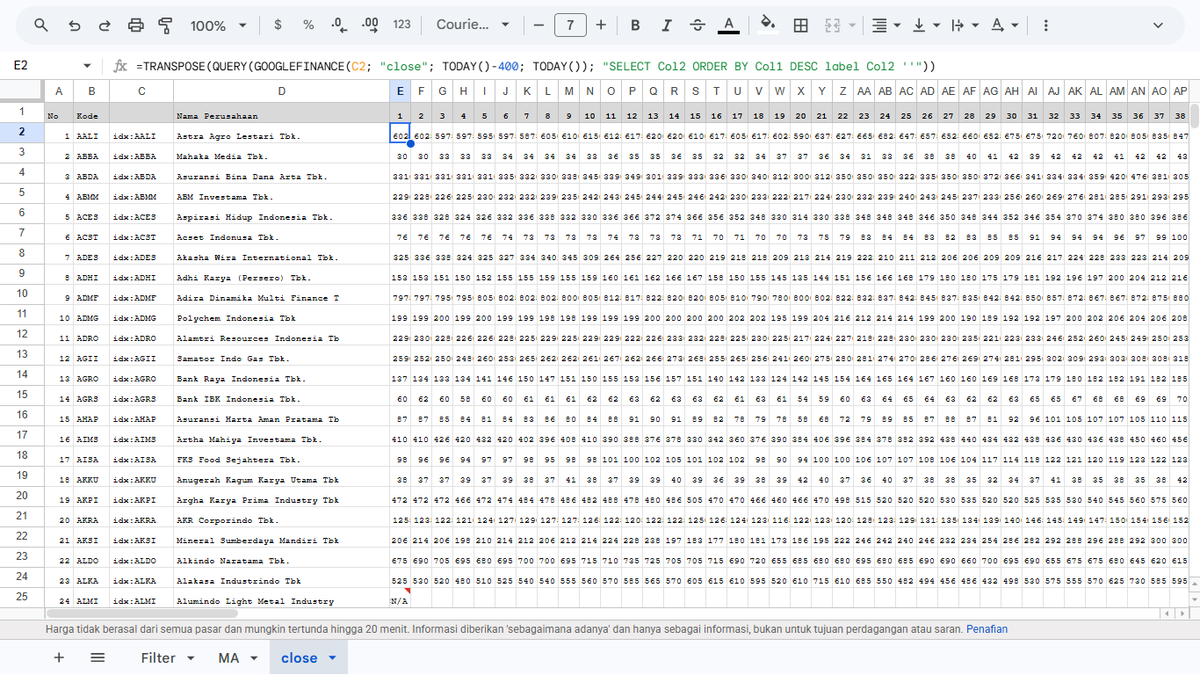Select the 'Nama Perusahaan' header cell
Viewport: 1200px width, 675px height.
click(281, 115)
